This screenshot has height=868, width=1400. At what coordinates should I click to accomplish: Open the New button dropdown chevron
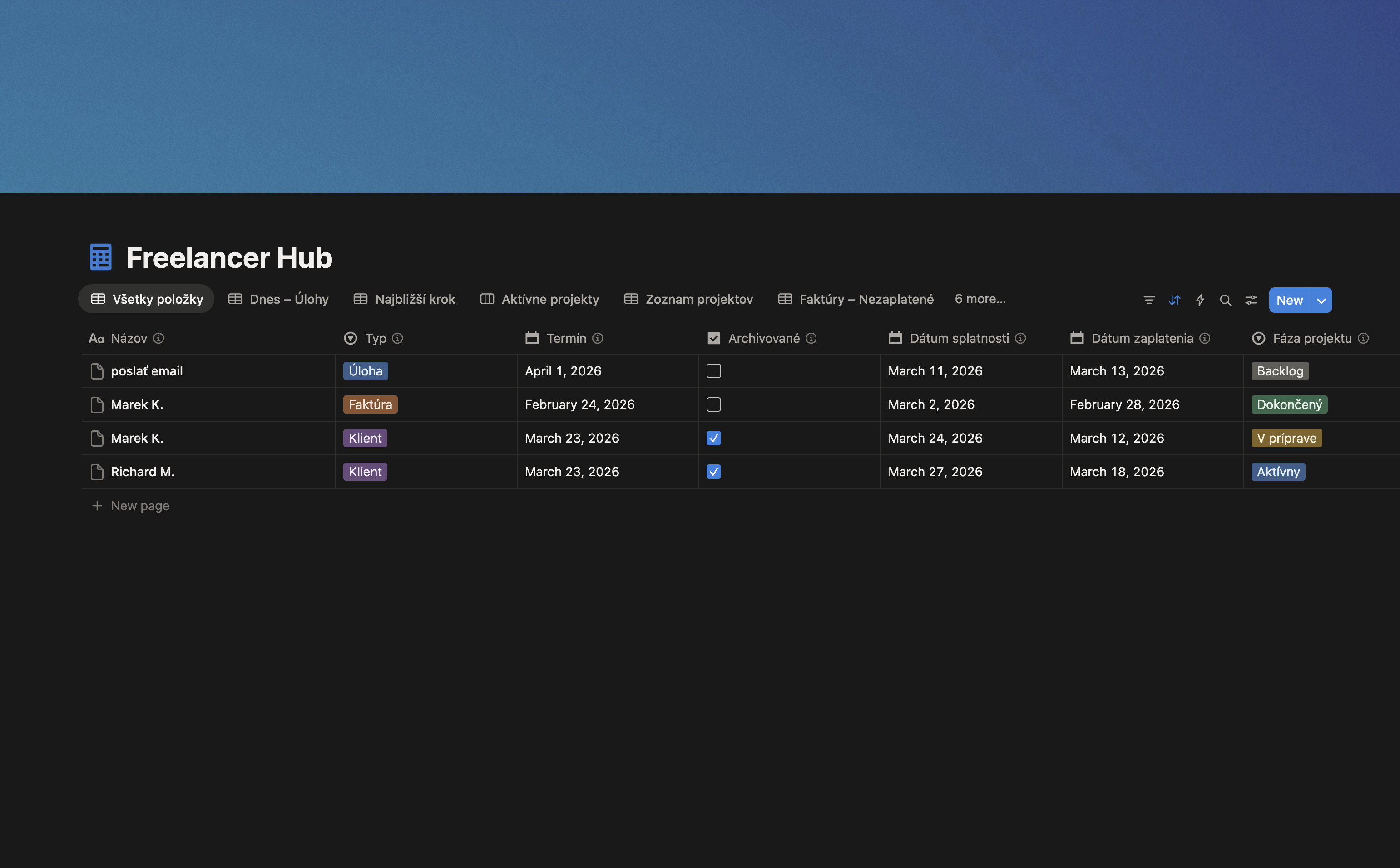pyautogui.click(x=1321, y=300)
